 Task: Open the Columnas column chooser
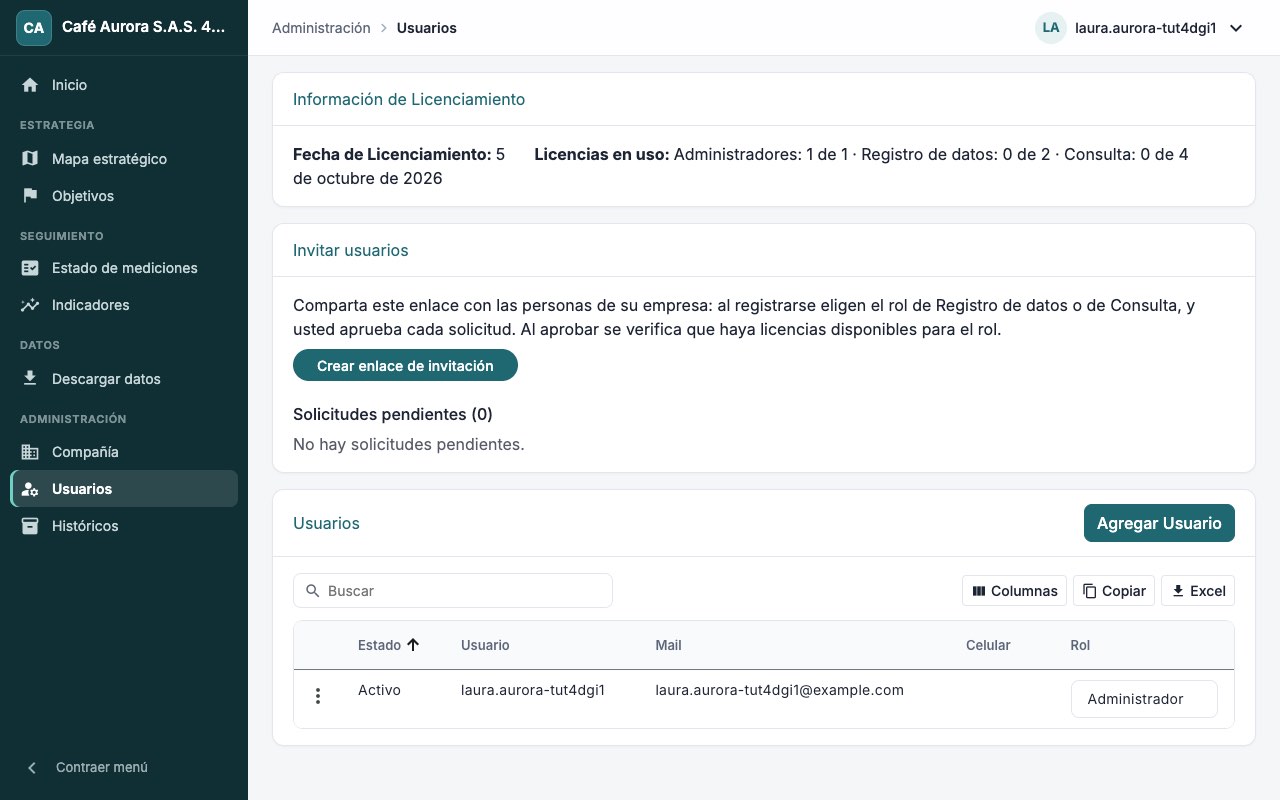point(1014,591)
